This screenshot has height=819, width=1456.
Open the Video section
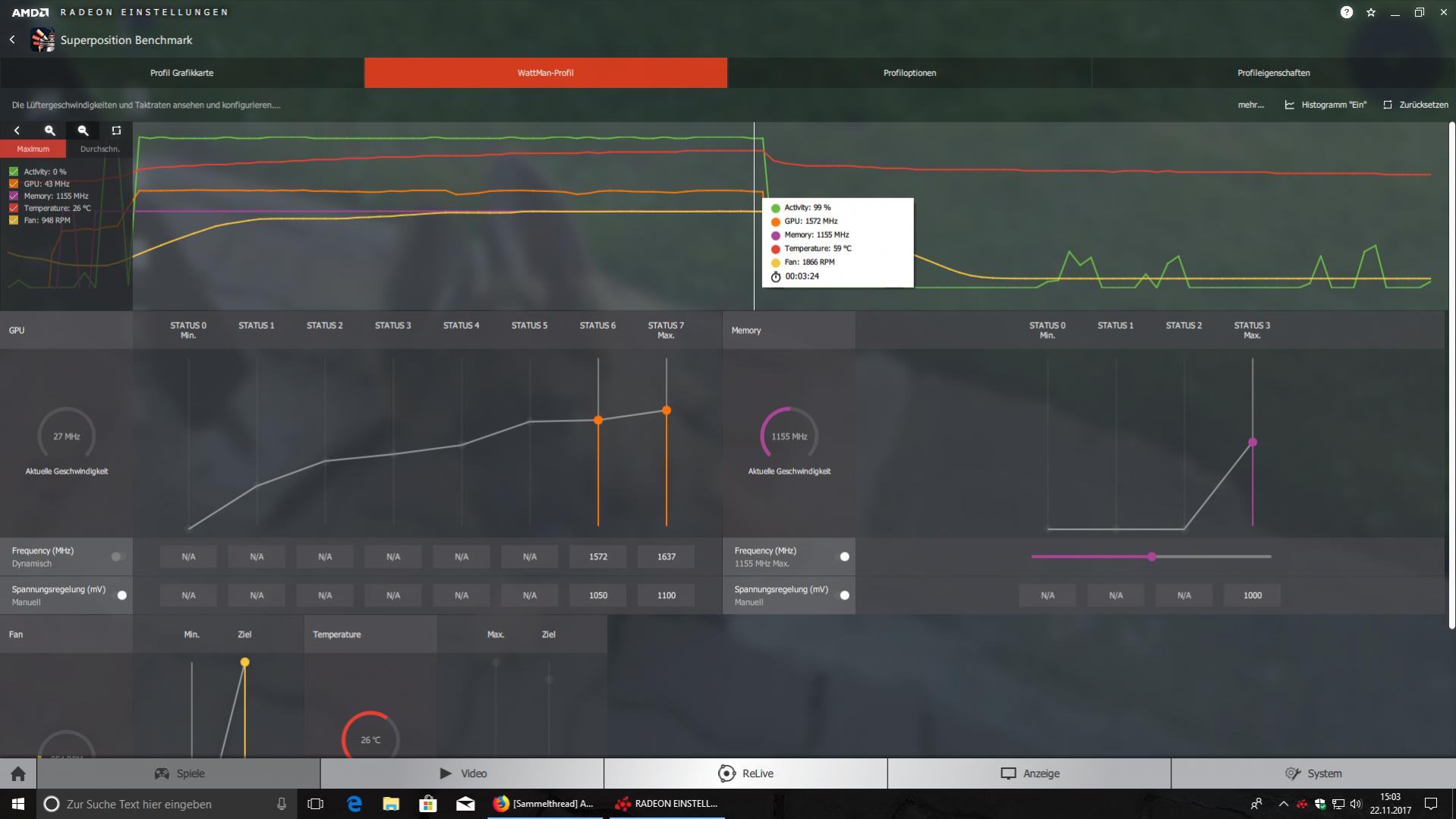(462, 773)
